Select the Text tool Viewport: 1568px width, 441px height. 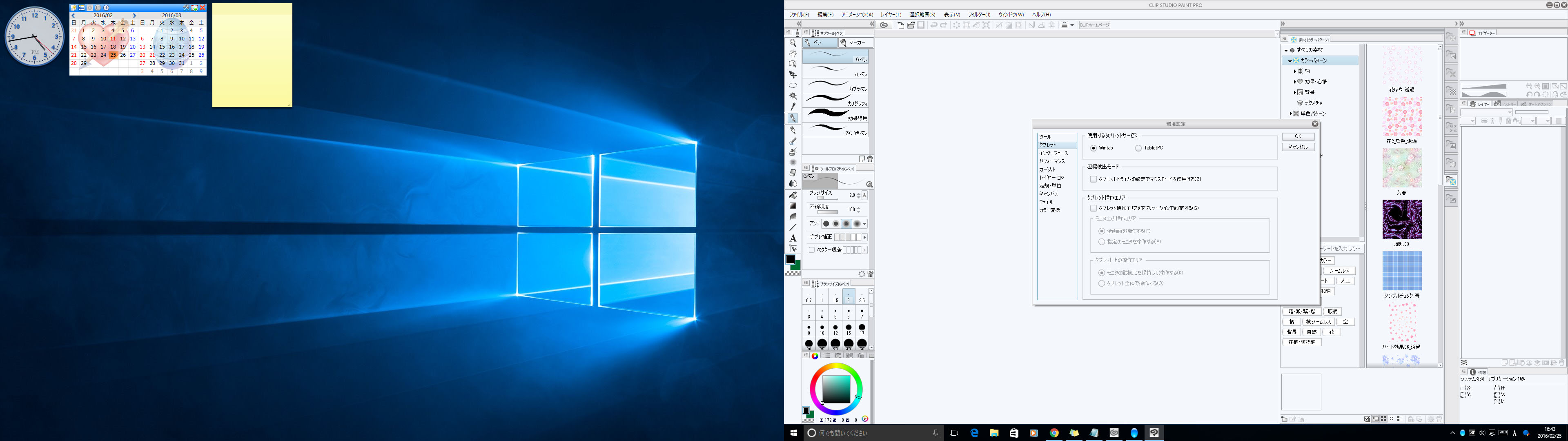(x=793, y=238)
